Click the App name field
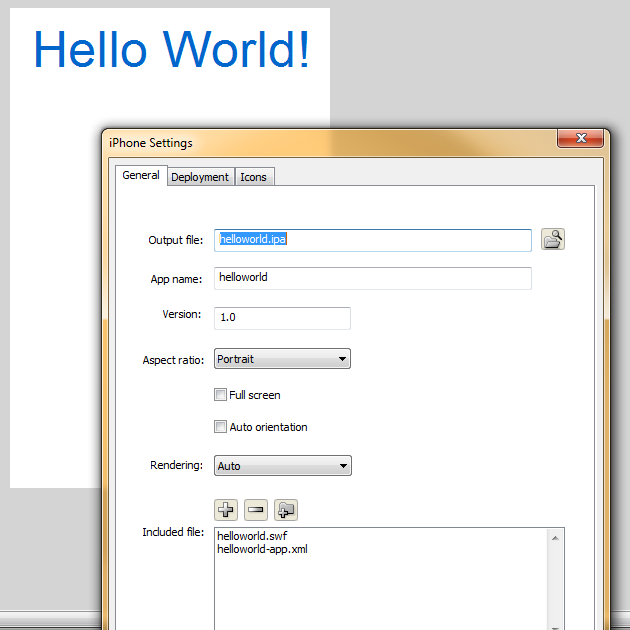630x630 pixels. 372,278
